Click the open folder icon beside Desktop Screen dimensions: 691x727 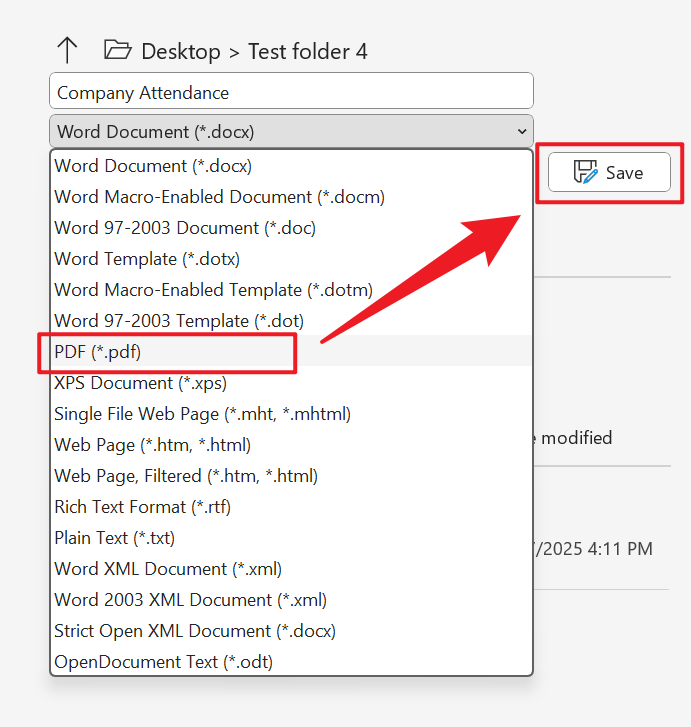(x=118, y=50)
